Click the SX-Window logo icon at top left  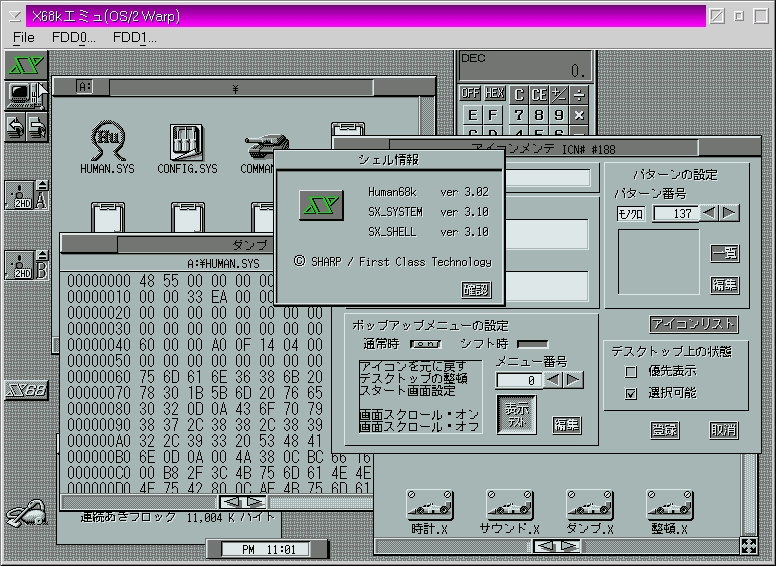click(27, 65)
